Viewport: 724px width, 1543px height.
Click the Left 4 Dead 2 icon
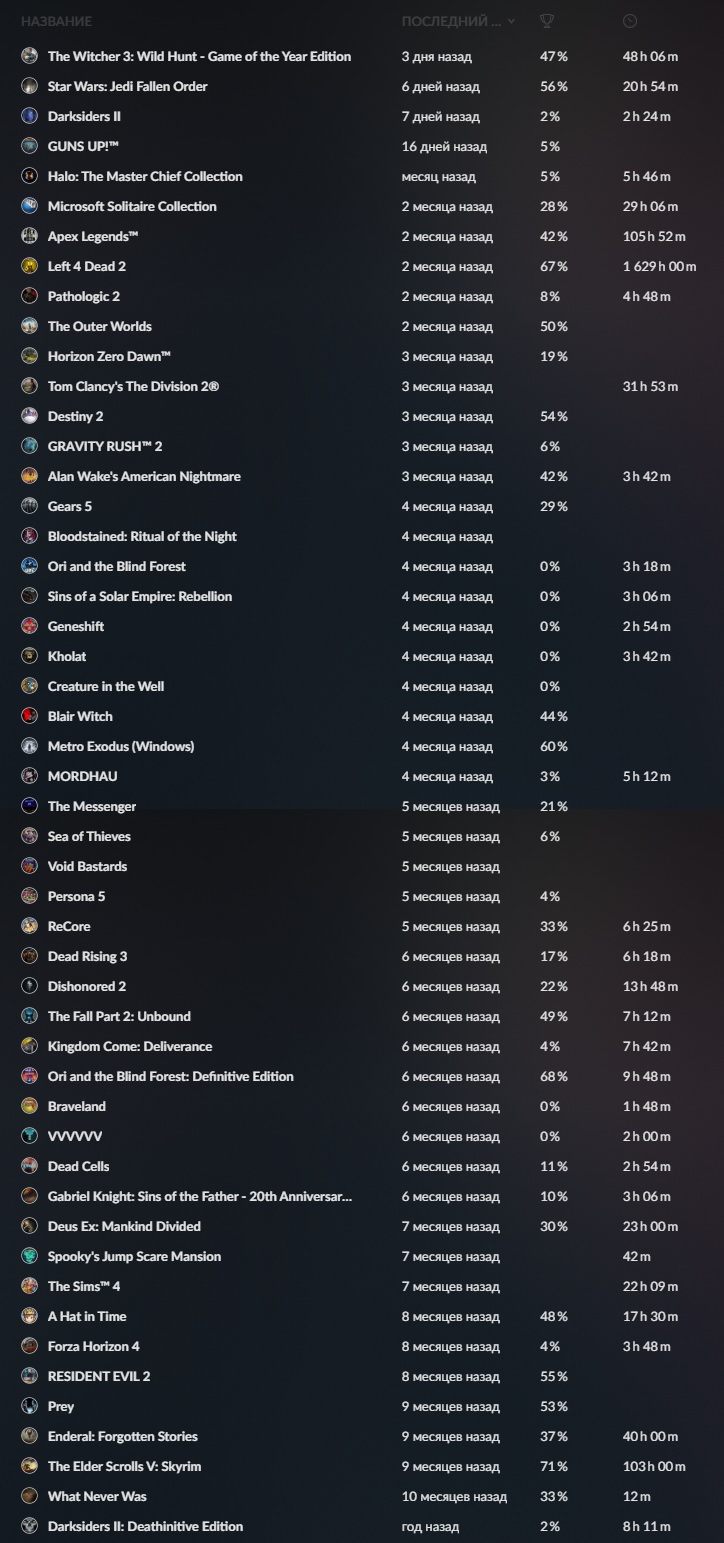[x=29, y=267]
